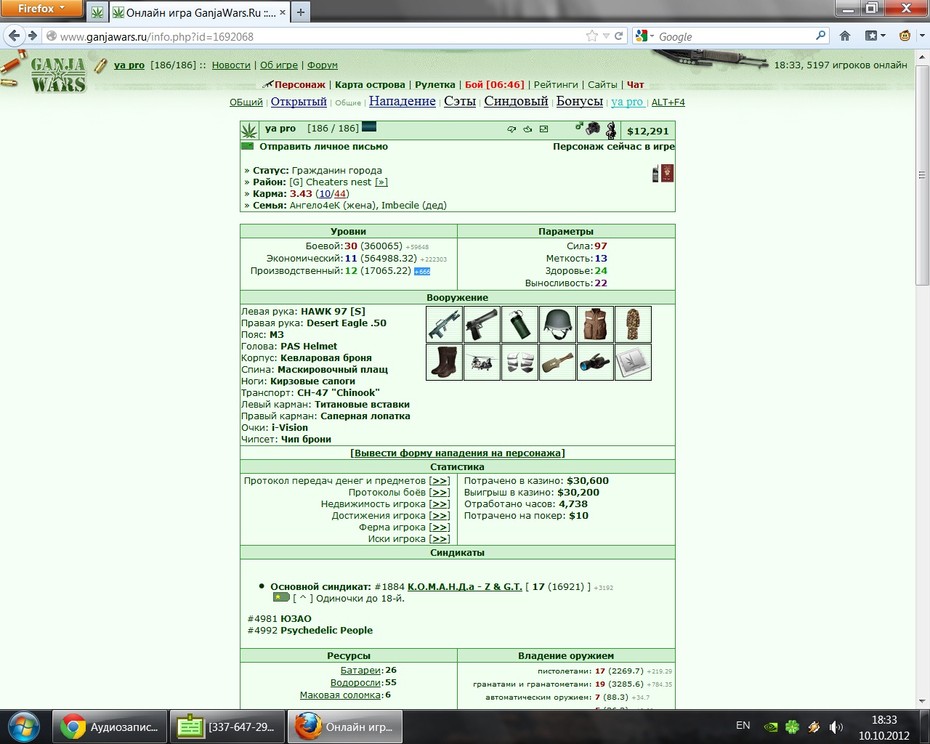
Task: Click the volume speaker tray icon
Action: pos(836,726)
